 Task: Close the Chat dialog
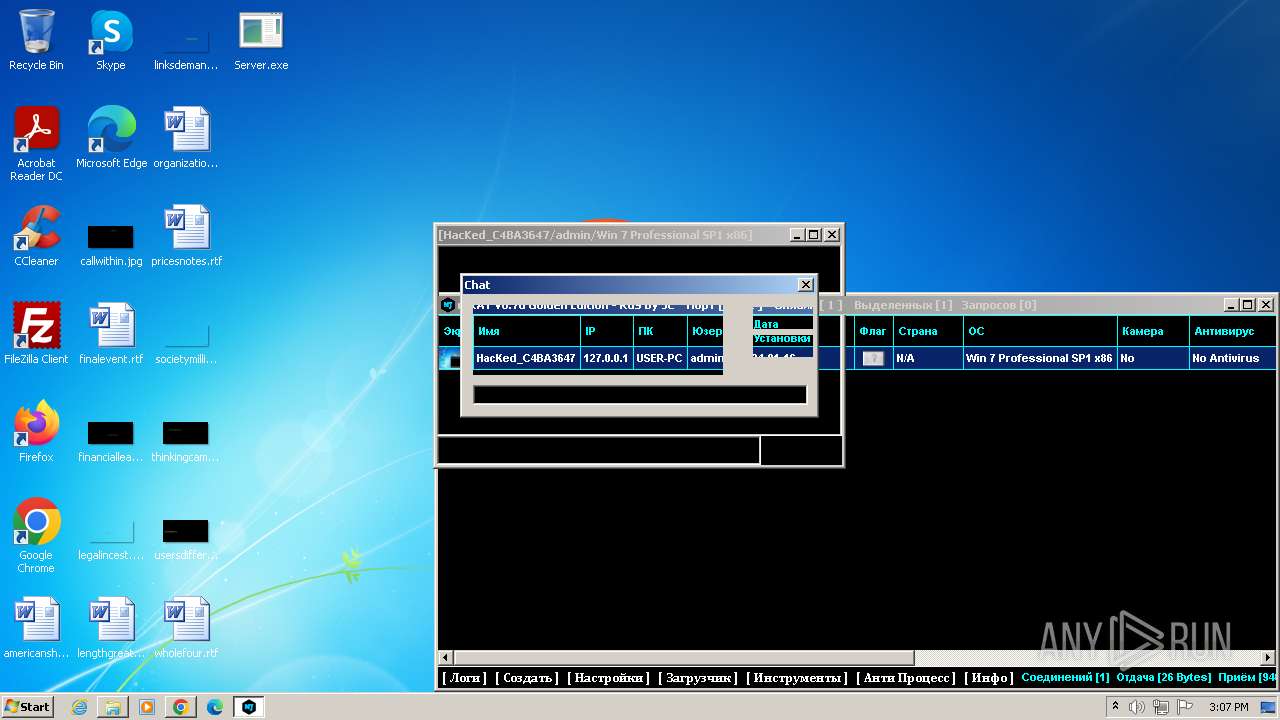click(806, 285)
